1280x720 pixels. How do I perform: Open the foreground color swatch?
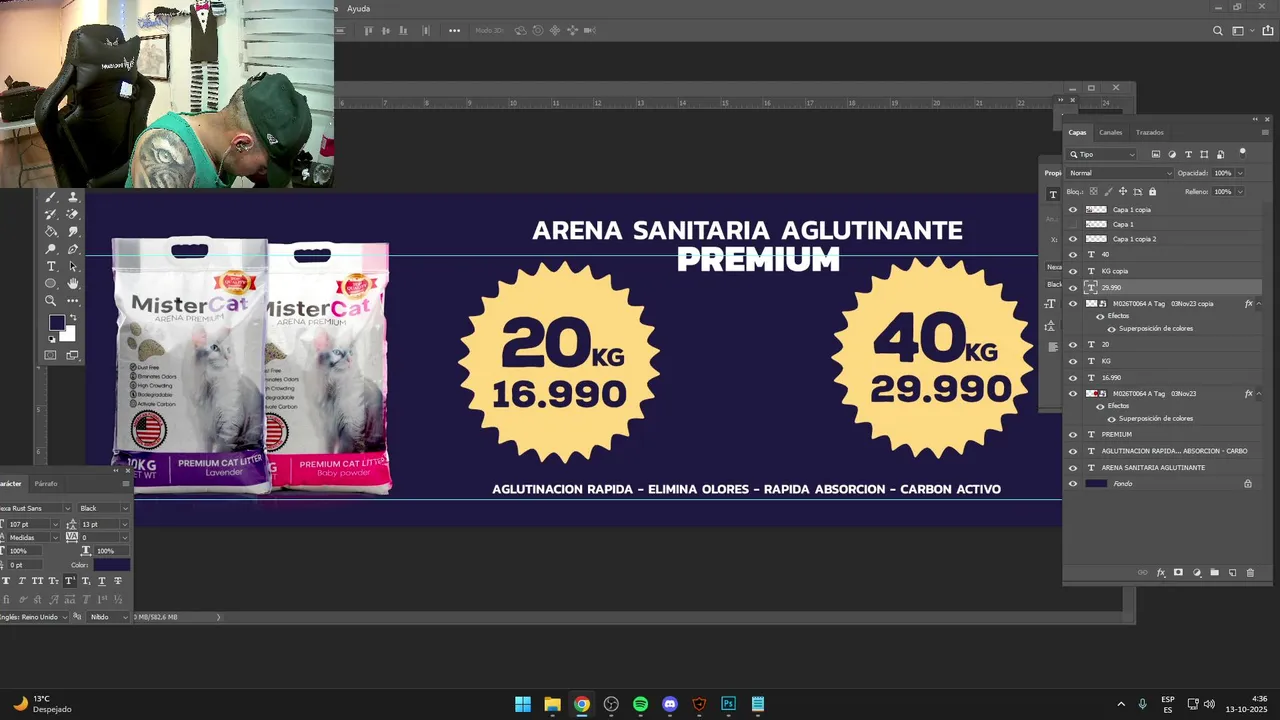[57, 323]
